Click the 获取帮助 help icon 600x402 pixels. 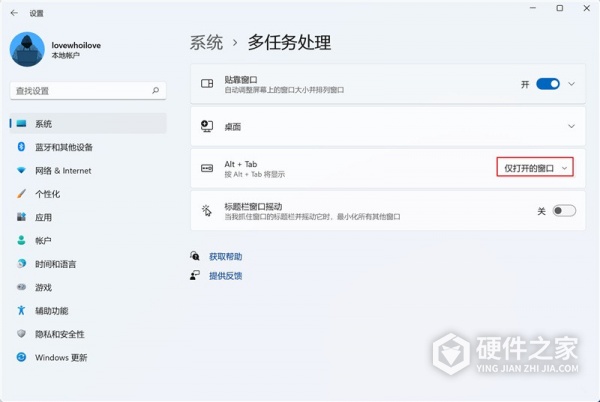tap(195, 256)
